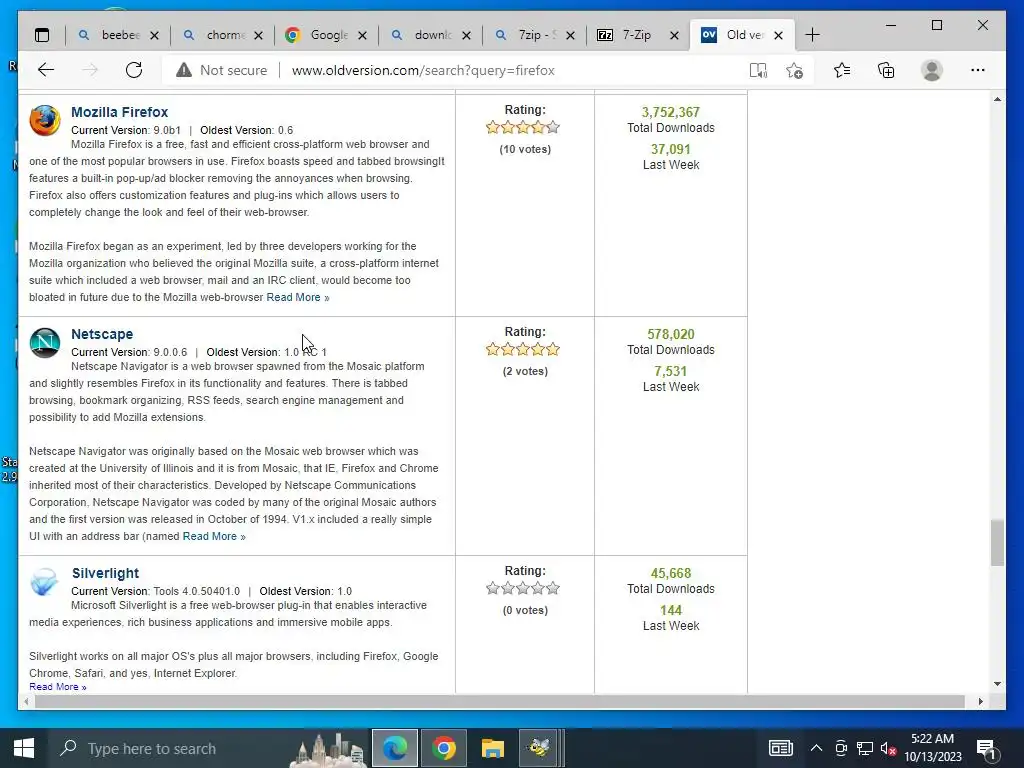Click the vertical scrollbar thumb
Screen dimensions: 1024x768
click(997, 543)
